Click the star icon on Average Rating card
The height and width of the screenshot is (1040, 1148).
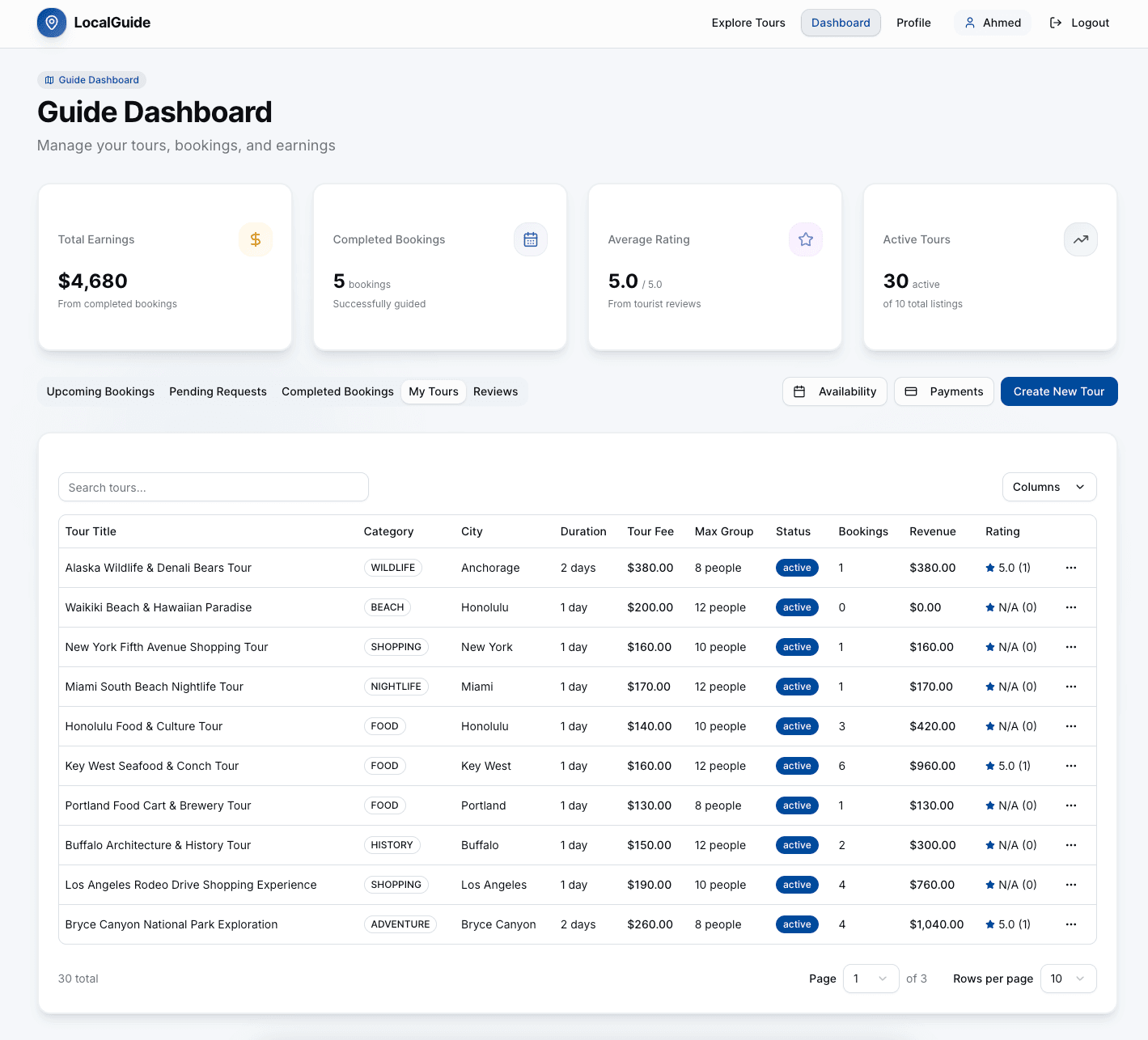806,239
